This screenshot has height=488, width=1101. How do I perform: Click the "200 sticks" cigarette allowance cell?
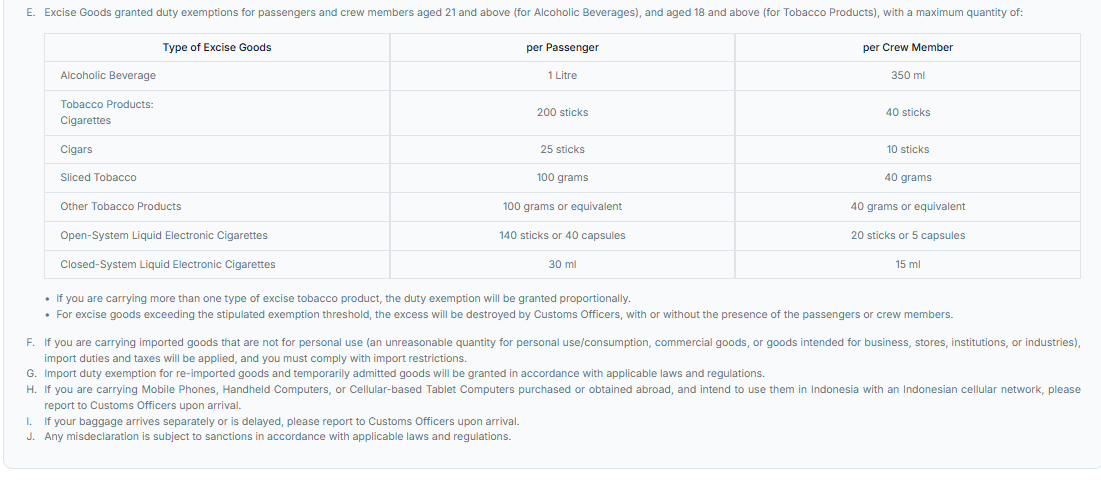coord(562,112)
